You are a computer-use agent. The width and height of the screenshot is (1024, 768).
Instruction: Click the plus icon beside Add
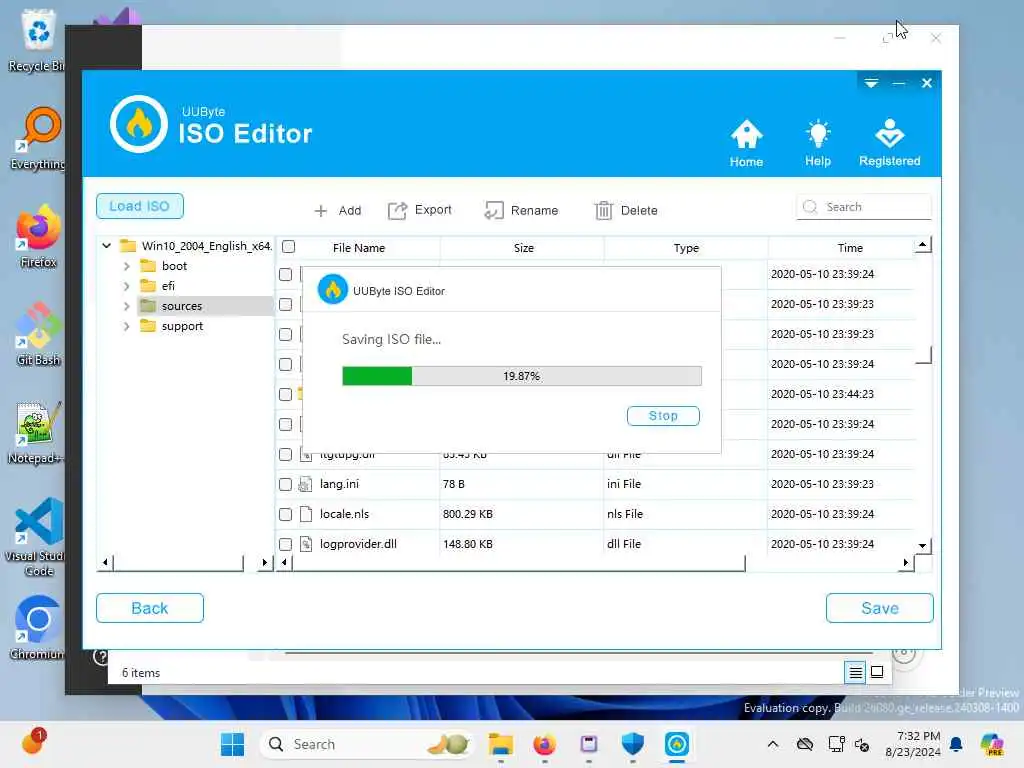(x=321, y=211)
